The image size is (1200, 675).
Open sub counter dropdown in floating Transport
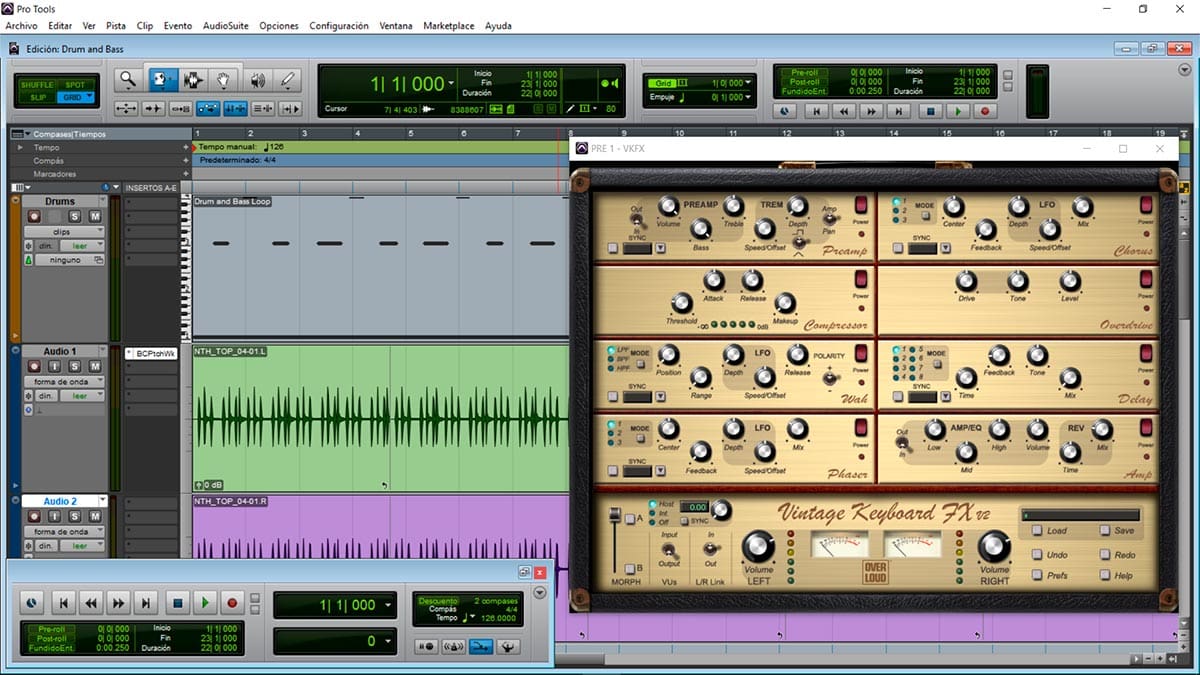coord(387,641)
